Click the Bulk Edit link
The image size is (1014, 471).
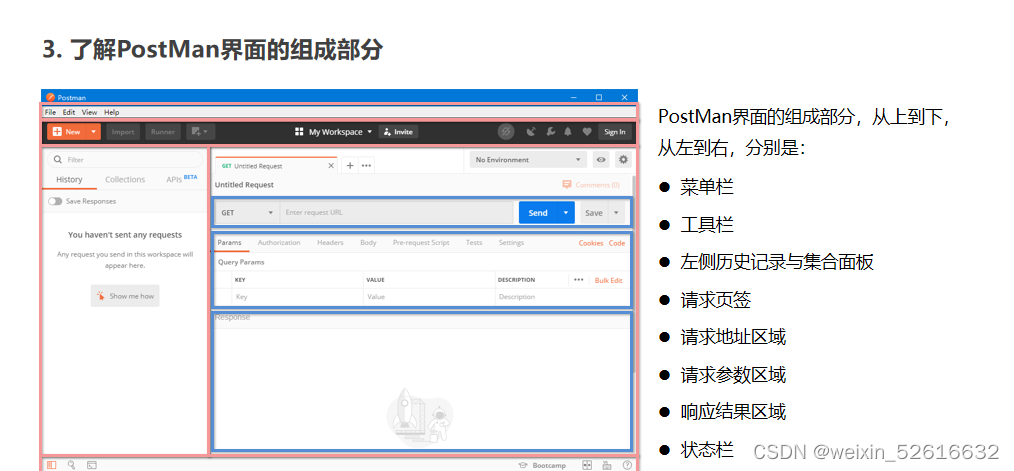click(x=609, y=280)
